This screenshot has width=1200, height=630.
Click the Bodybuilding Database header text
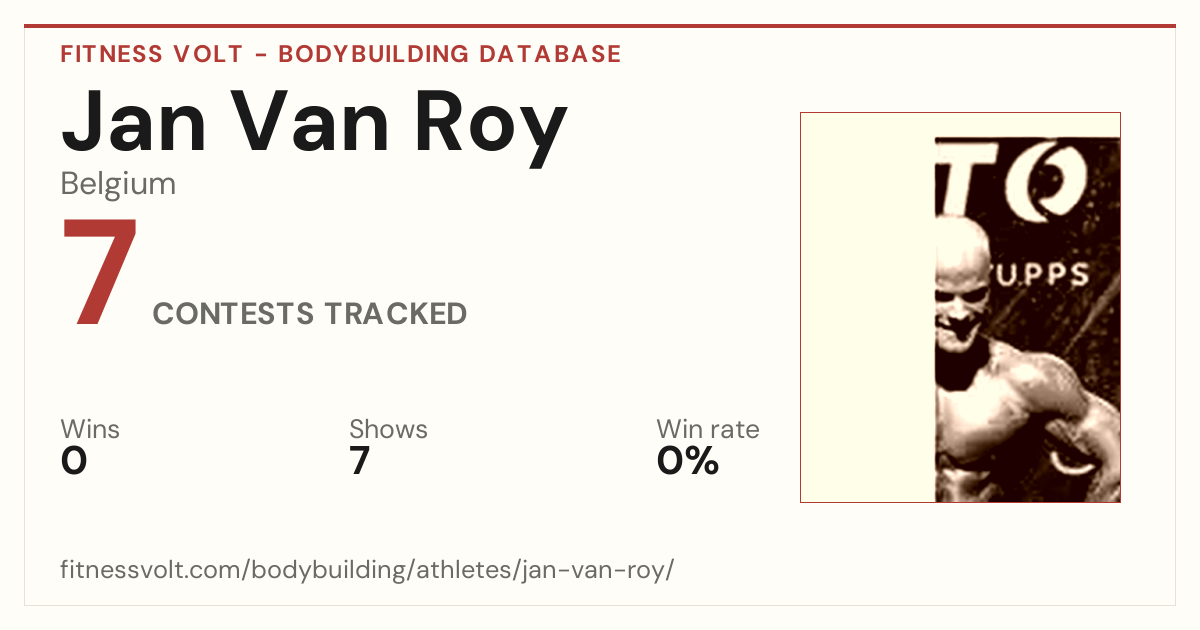point(450,54)
